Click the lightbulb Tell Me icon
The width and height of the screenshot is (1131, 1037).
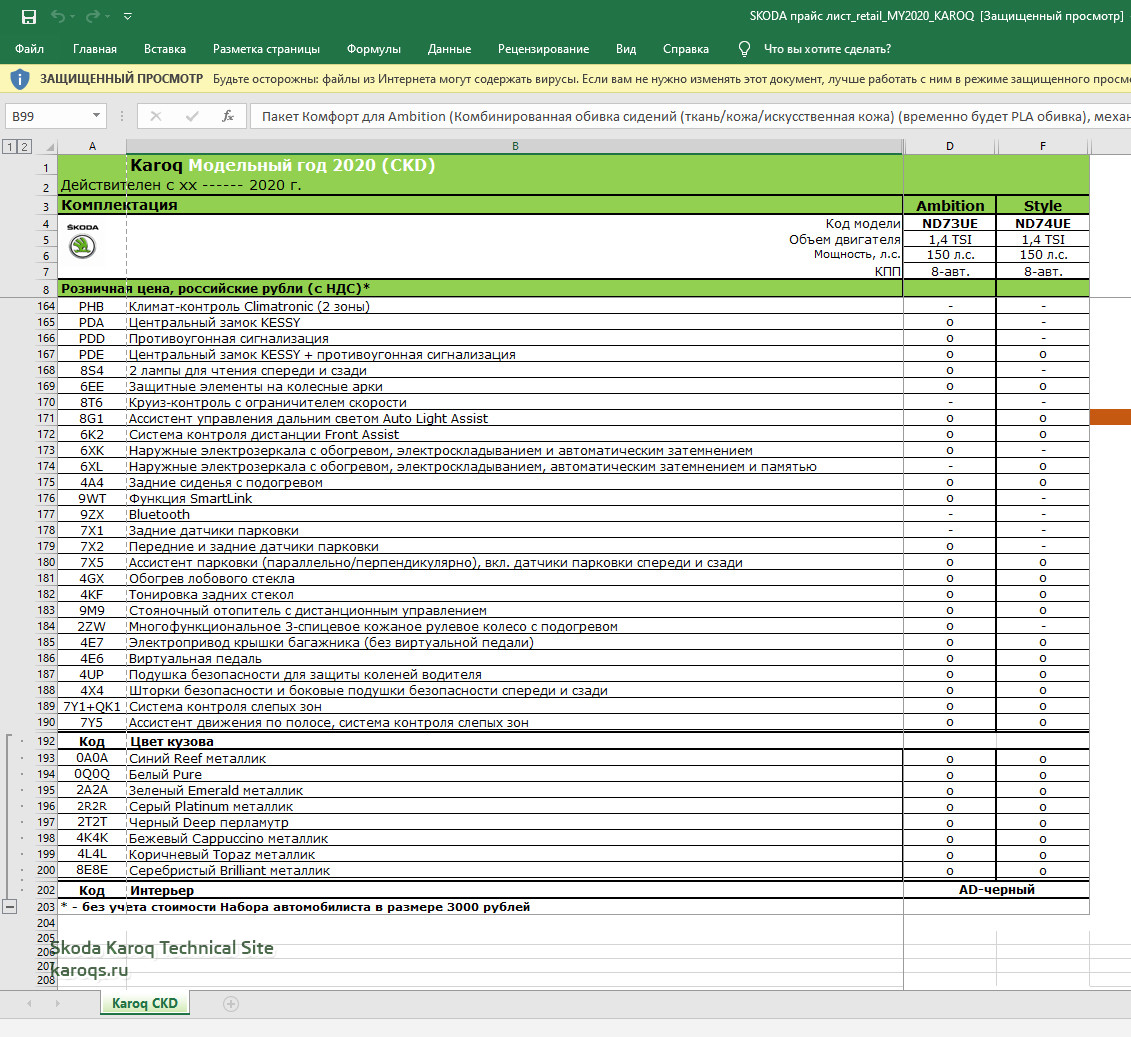[745, 49]
